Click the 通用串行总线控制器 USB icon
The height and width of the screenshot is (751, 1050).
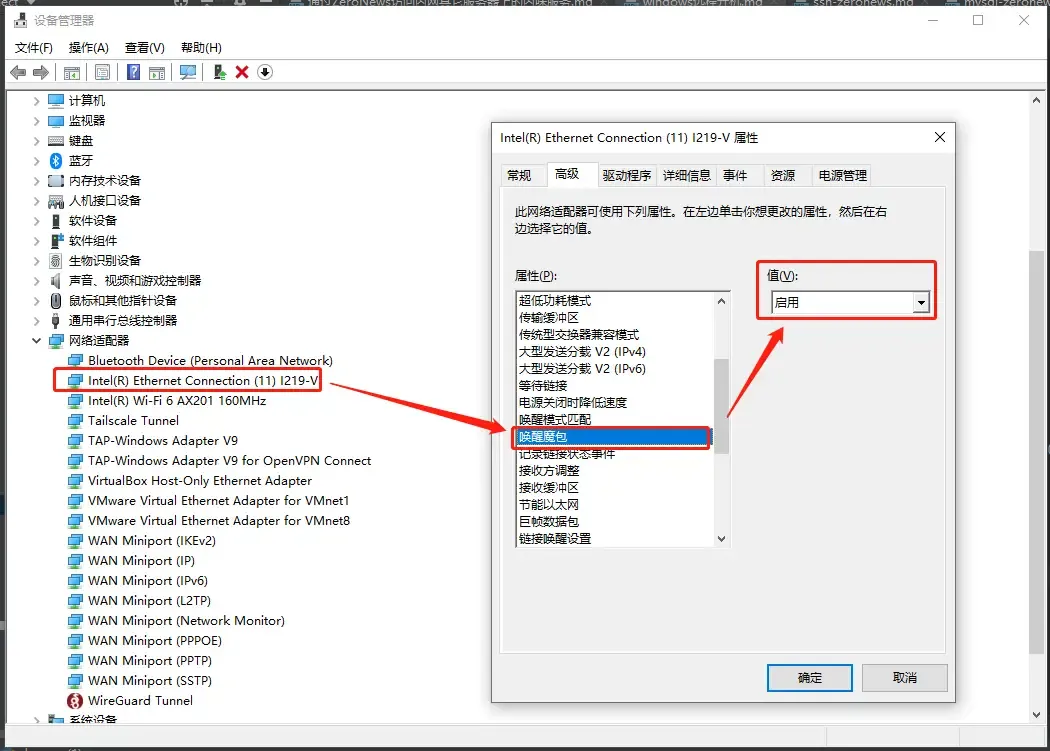click(x=56, y=321)
